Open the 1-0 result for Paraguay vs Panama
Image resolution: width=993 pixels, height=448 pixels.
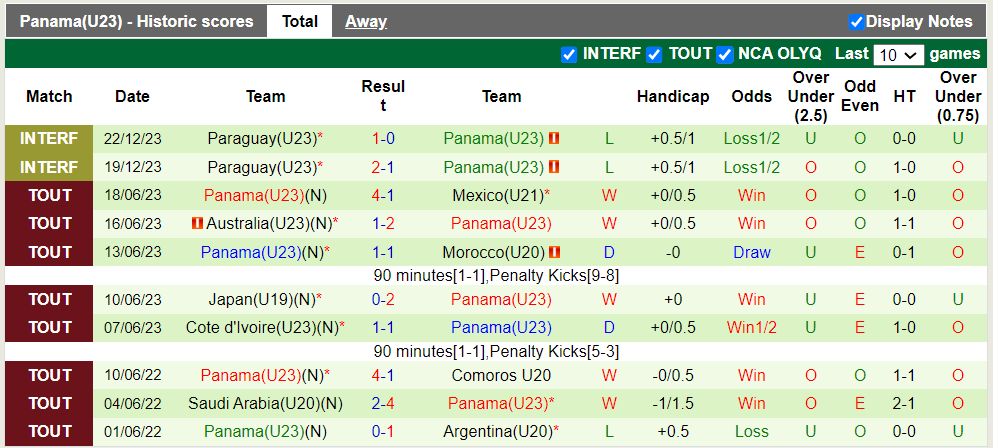point(383,139)
